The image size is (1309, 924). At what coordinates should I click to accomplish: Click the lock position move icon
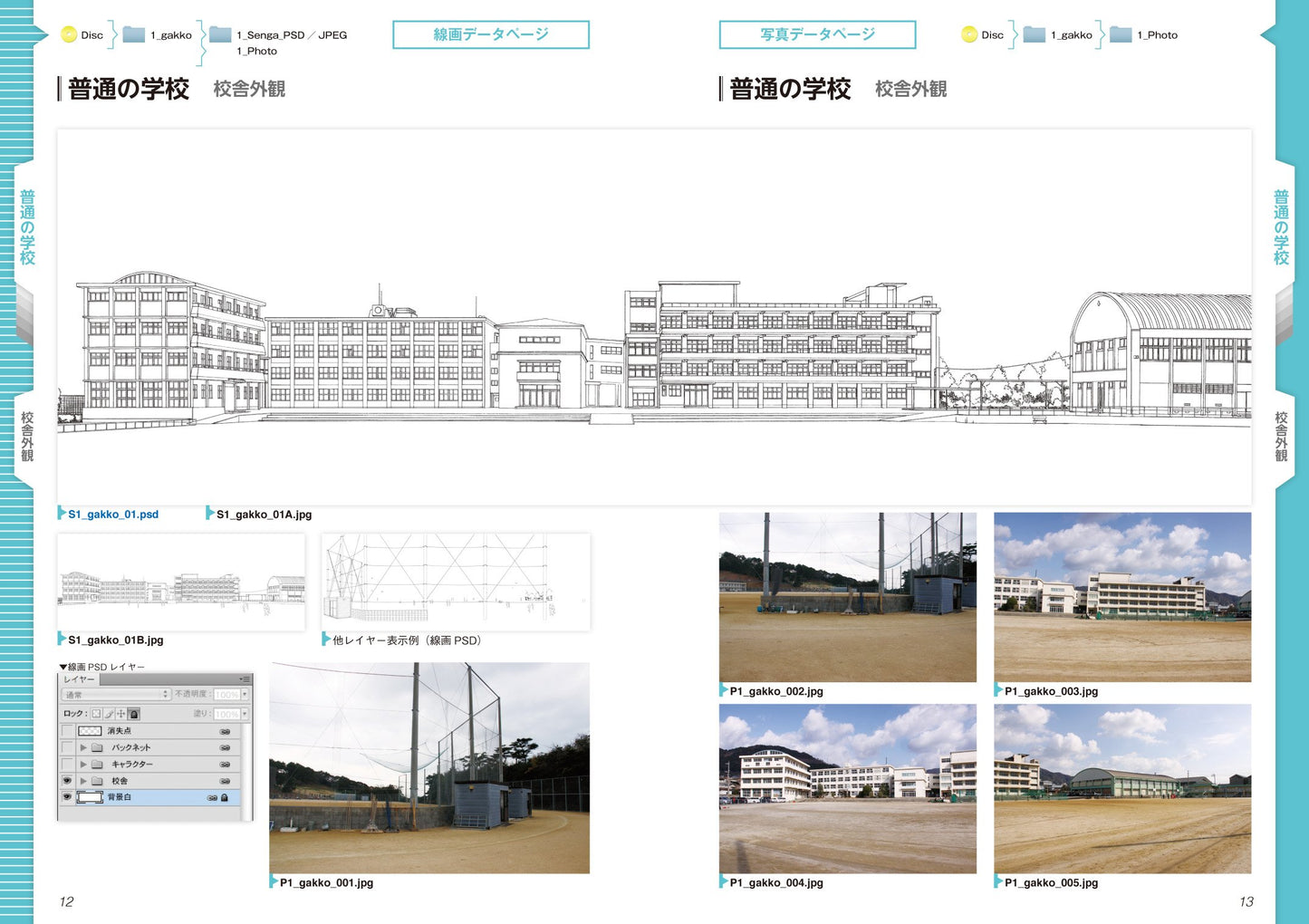120,714
